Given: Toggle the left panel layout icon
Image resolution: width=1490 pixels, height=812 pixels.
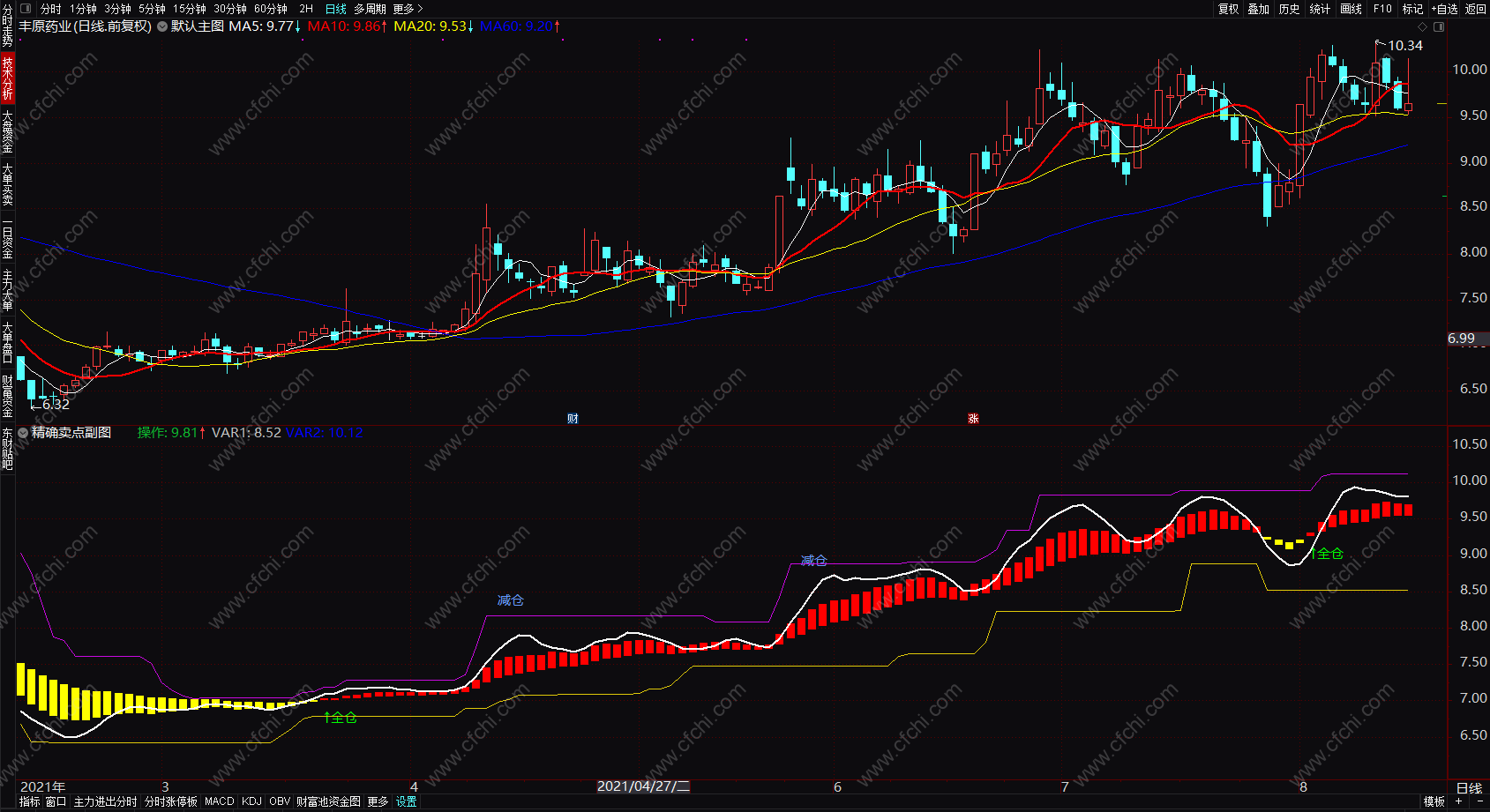Looking at the screenshot, I should [x=25, y=9].
